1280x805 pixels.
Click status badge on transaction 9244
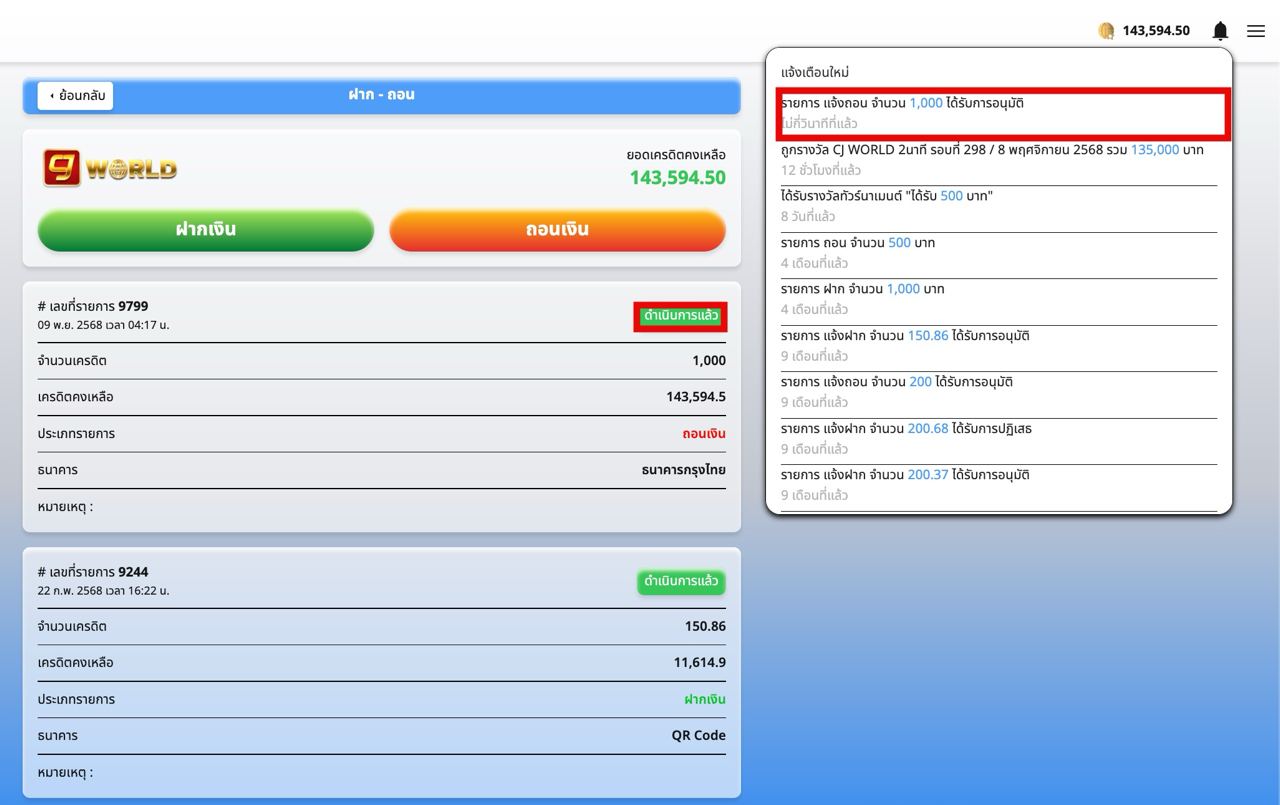pyautogui.click(x=681, y=582)
